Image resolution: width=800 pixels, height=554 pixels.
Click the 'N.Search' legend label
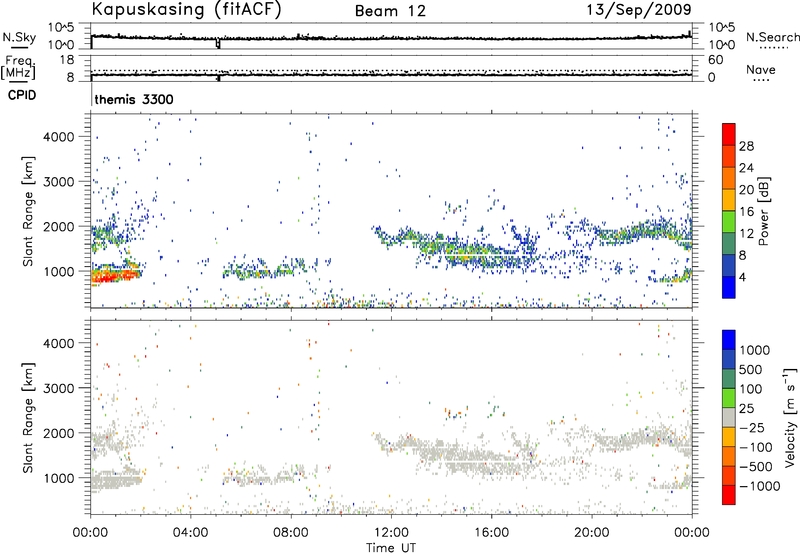coord(772,37)
